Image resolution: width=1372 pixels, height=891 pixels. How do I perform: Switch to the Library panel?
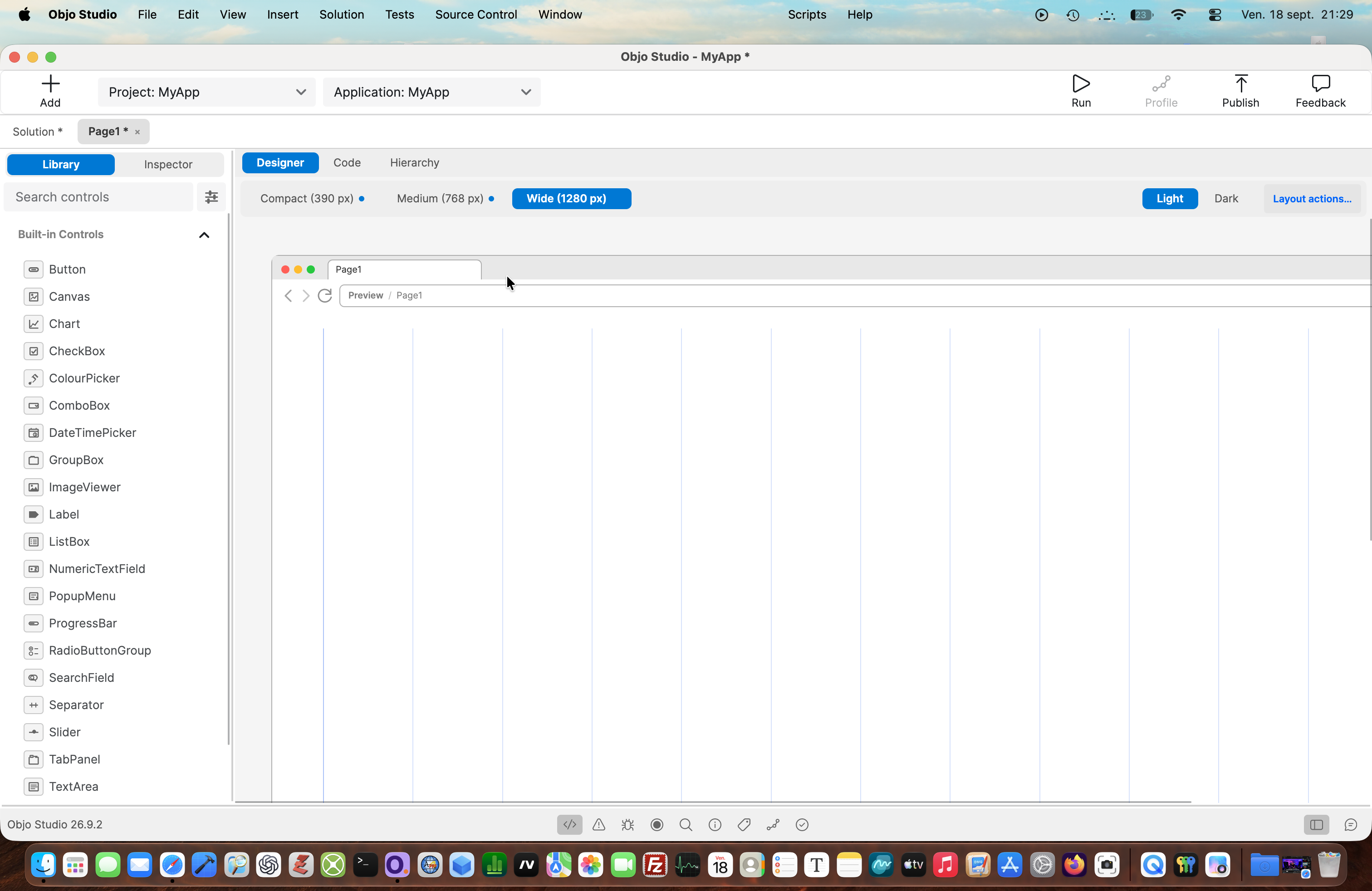60,164
